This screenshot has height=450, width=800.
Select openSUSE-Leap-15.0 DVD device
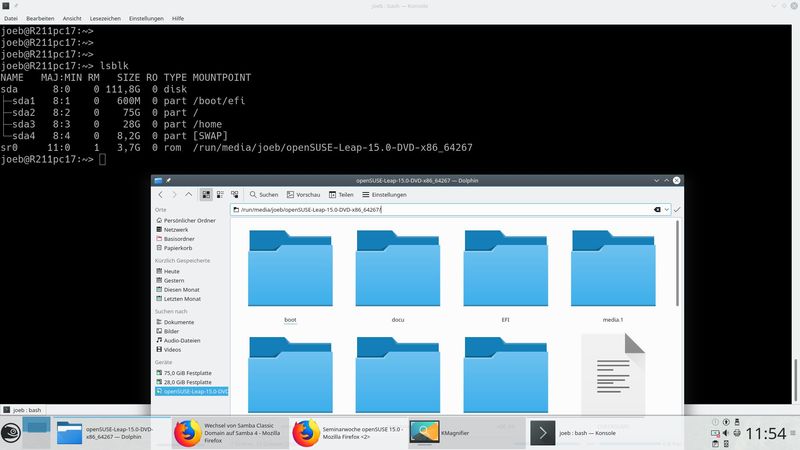[x=192, y=391]
